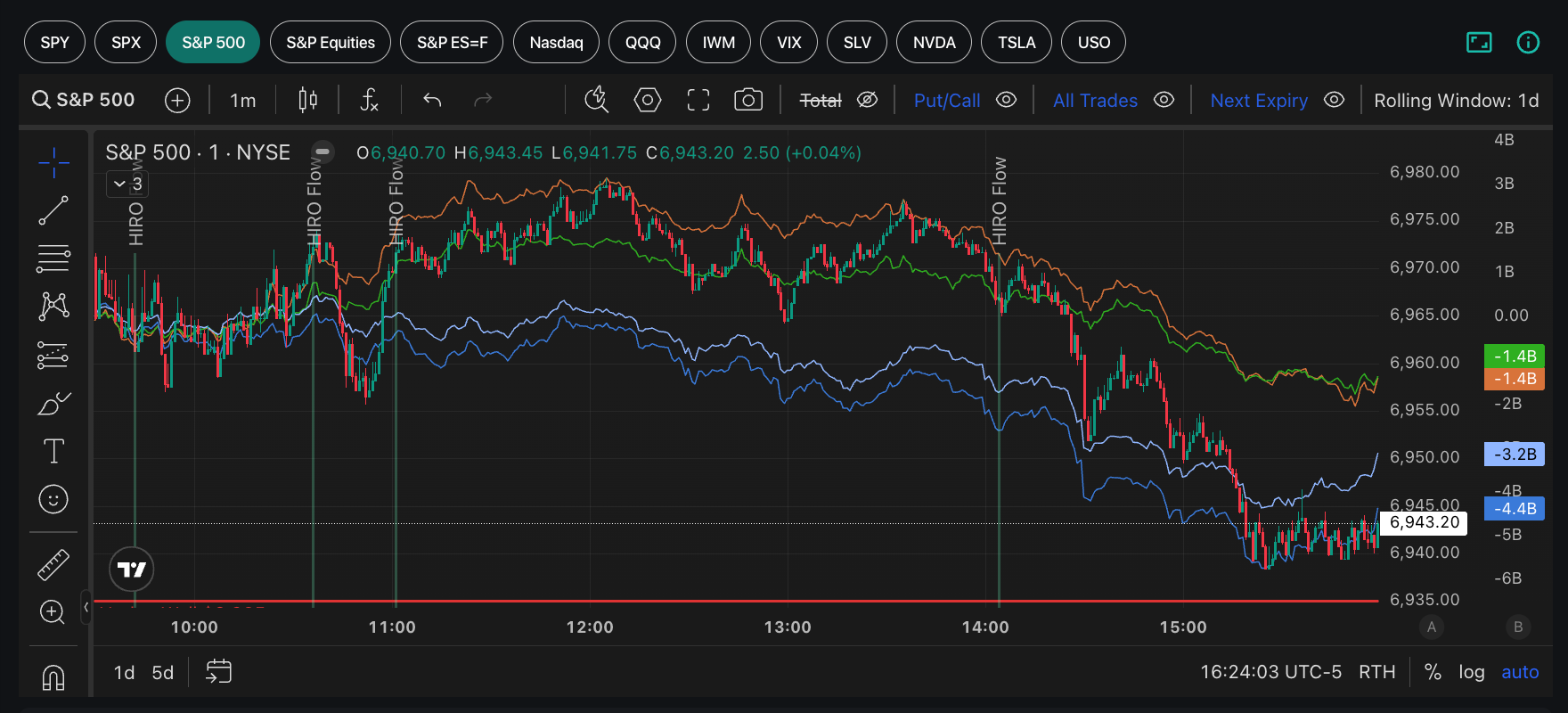Open the alert creation icon
Viewport: 1568px width, 713px height.
[596, 100]
